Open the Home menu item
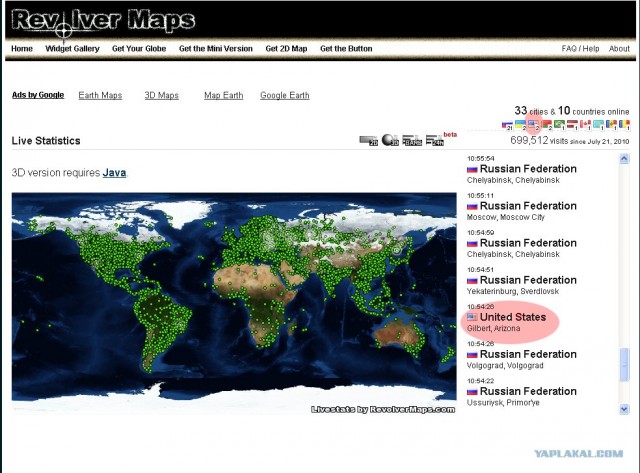The image size is (640, 473). 22,49
